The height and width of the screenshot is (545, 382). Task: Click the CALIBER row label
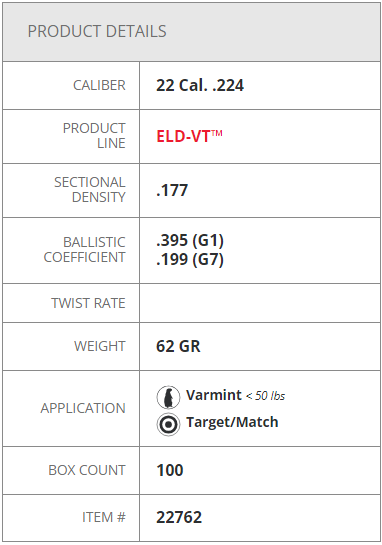[x=99, y=85]
